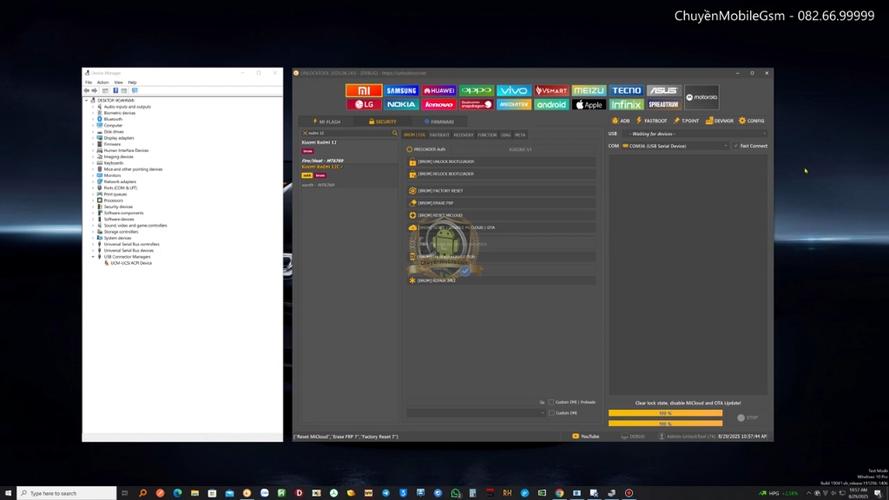This screenshot has width=889, height=500.
Task: Open the Action menu in Device Manager
Action: [x=103, y=83]
